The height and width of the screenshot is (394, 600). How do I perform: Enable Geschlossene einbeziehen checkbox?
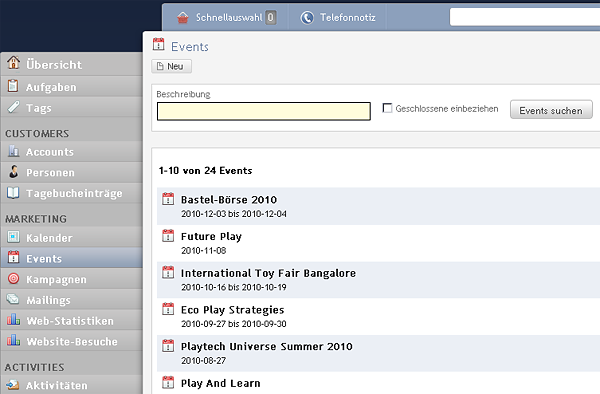pyautogui.click(x=387, y=108)
